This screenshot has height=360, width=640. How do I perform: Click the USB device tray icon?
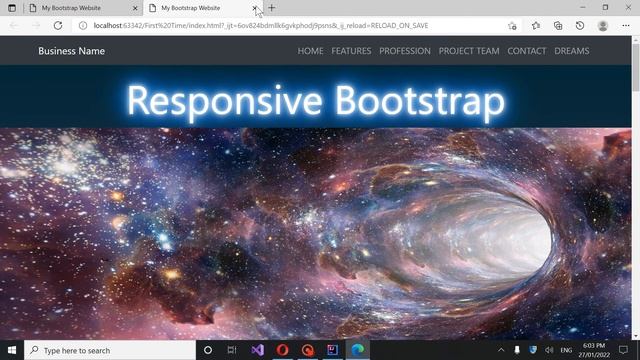tap(517, 350)
